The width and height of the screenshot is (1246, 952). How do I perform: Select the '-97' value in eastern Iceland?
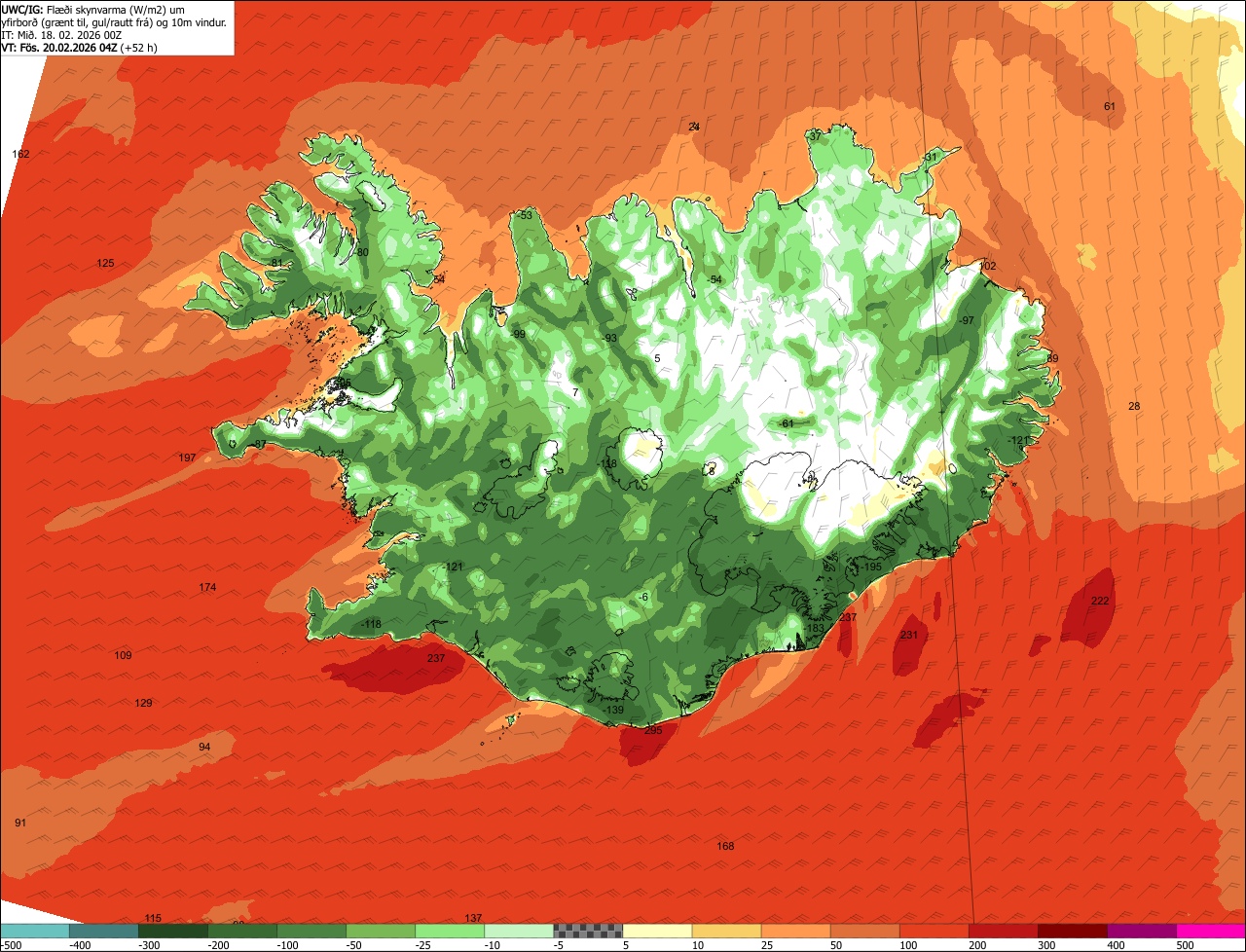[x=966, y=320]
